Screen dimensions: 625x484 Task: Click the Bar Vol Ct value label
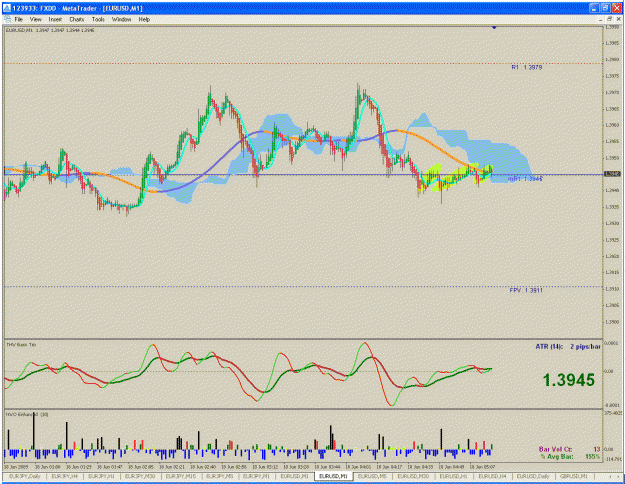pos(569,449)
